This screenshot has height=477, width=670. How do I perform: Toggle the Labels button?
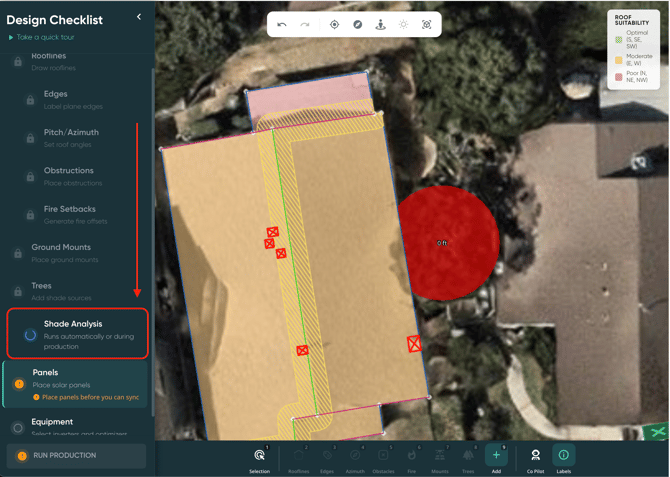[x=563, y=458]
